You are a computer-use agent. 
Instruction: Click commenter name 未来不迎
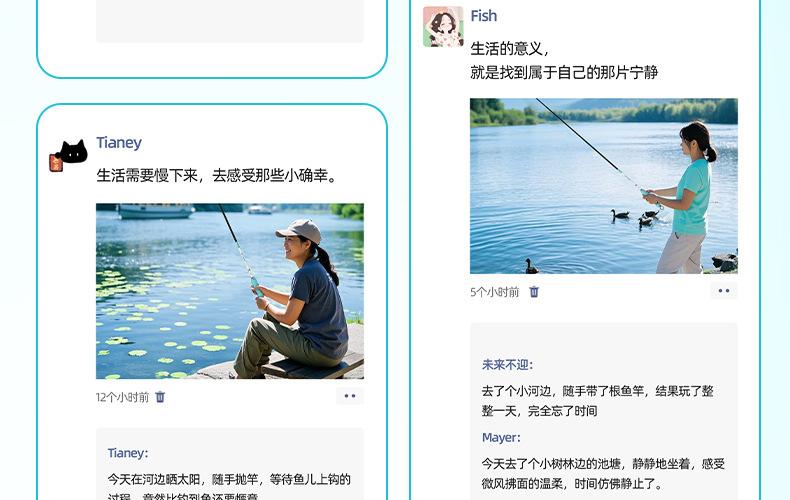[x=507, y=364]
